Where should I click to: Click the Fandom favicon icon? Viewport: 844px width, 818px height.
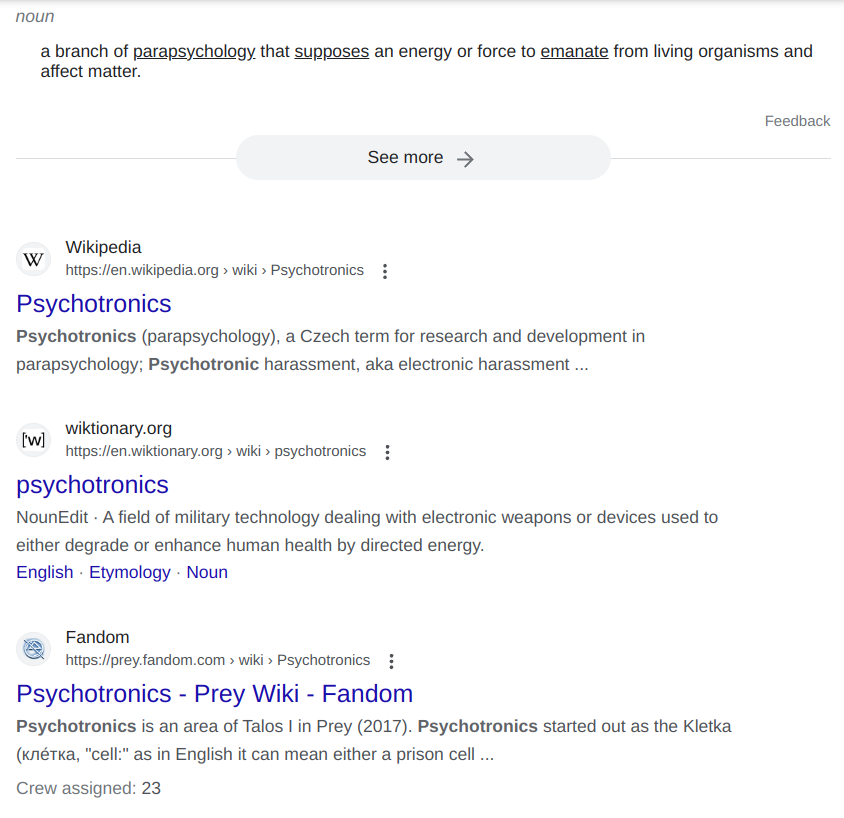[33, 650]
